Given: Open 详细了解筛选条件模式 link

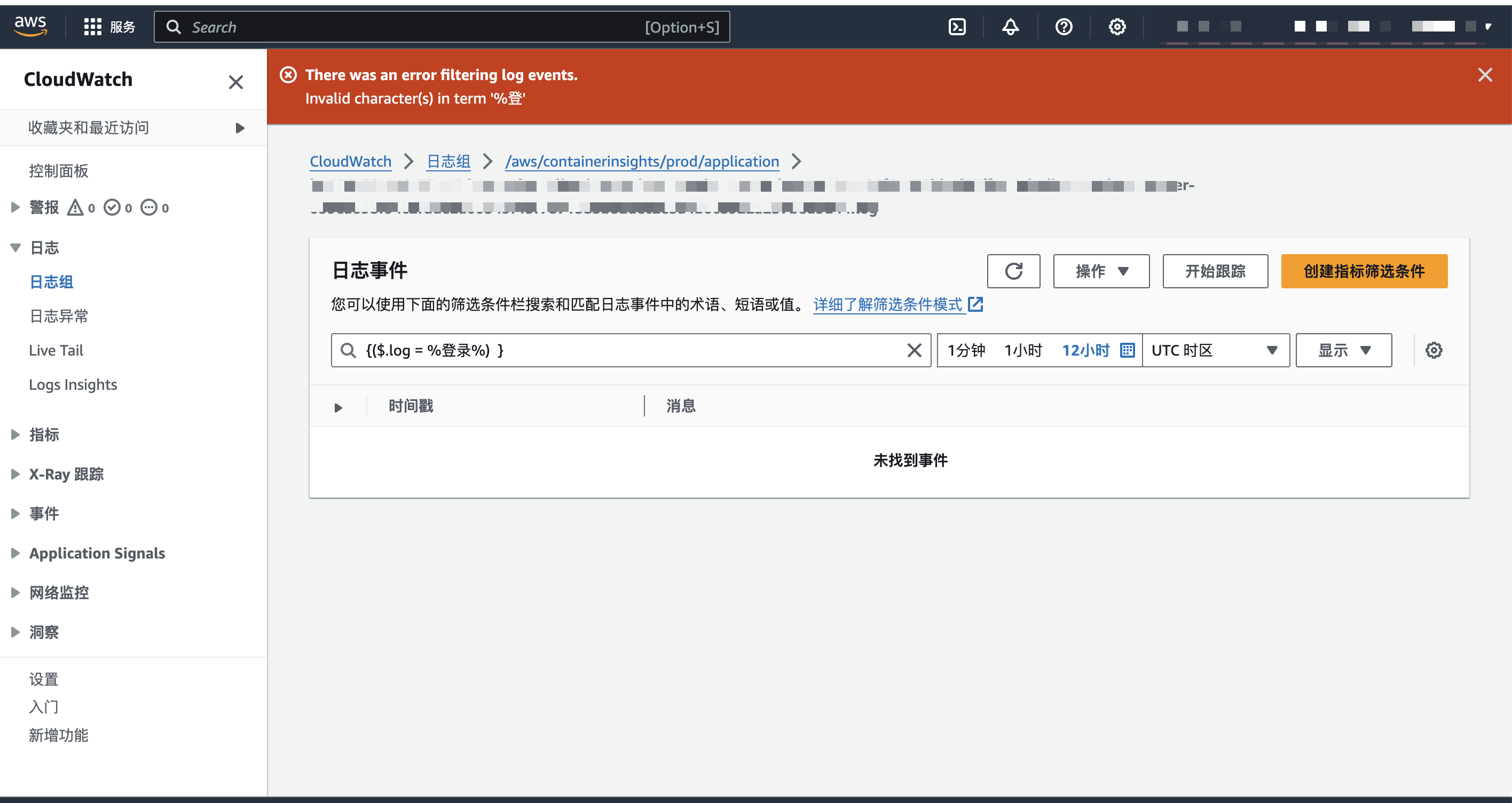Looking at the screenshot, I should [x=898, y=304].
